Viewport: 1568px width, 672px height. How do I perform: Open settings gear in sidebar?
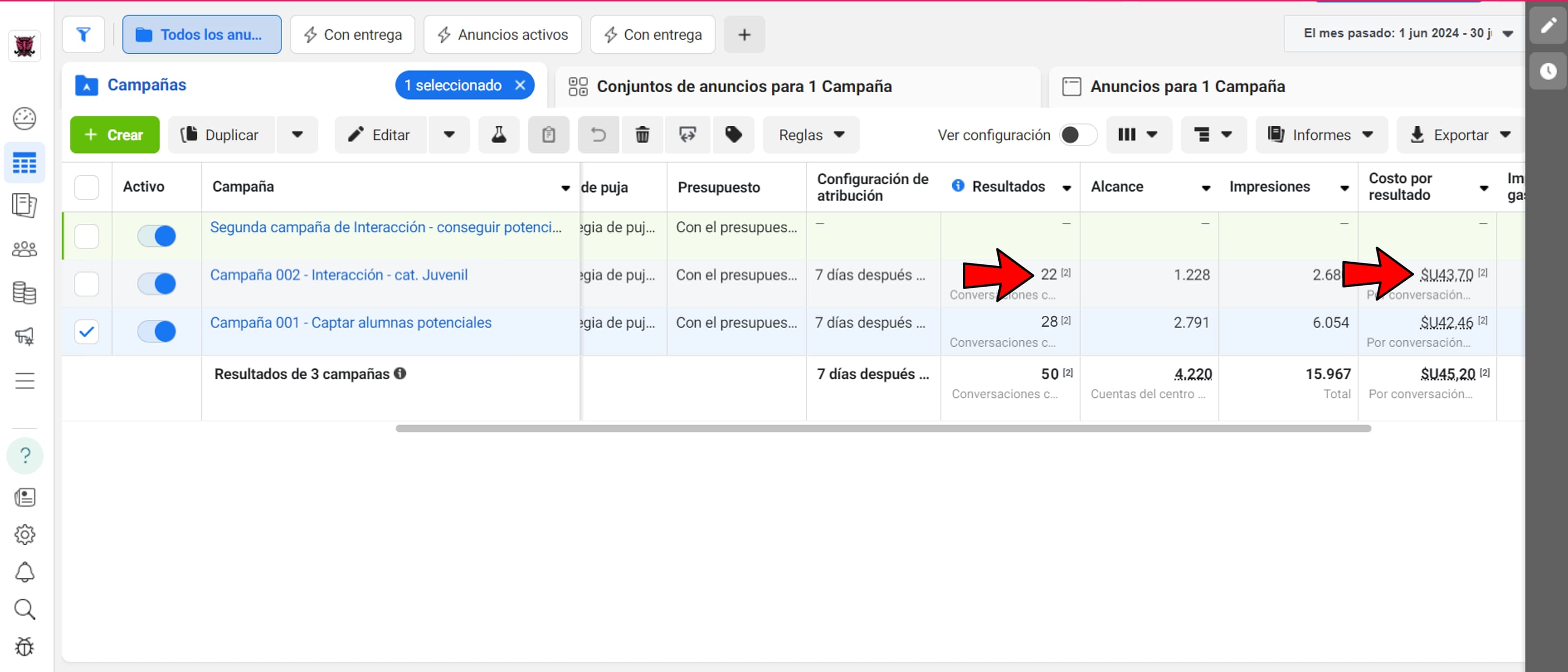coord(24,534)
